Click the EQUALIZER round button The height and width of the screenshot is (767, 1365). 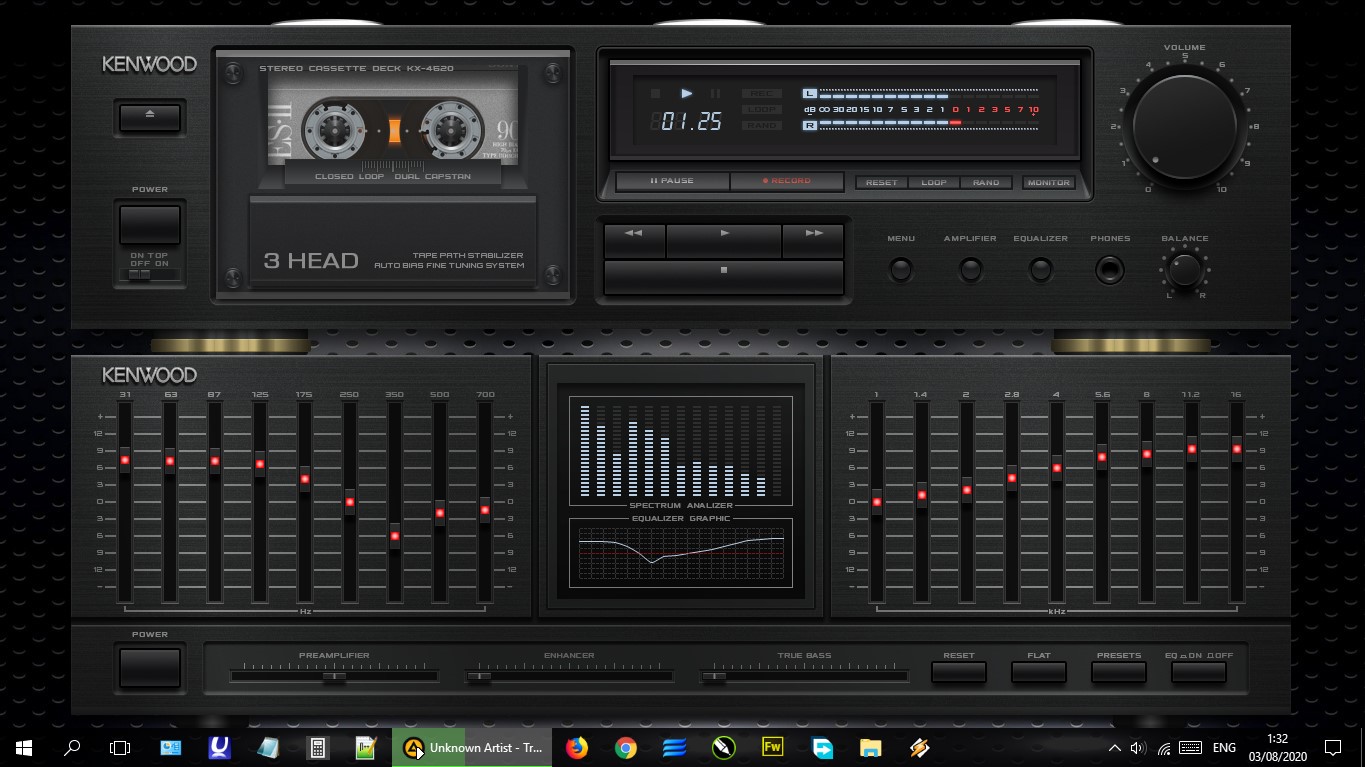(x=1041, y=269)
